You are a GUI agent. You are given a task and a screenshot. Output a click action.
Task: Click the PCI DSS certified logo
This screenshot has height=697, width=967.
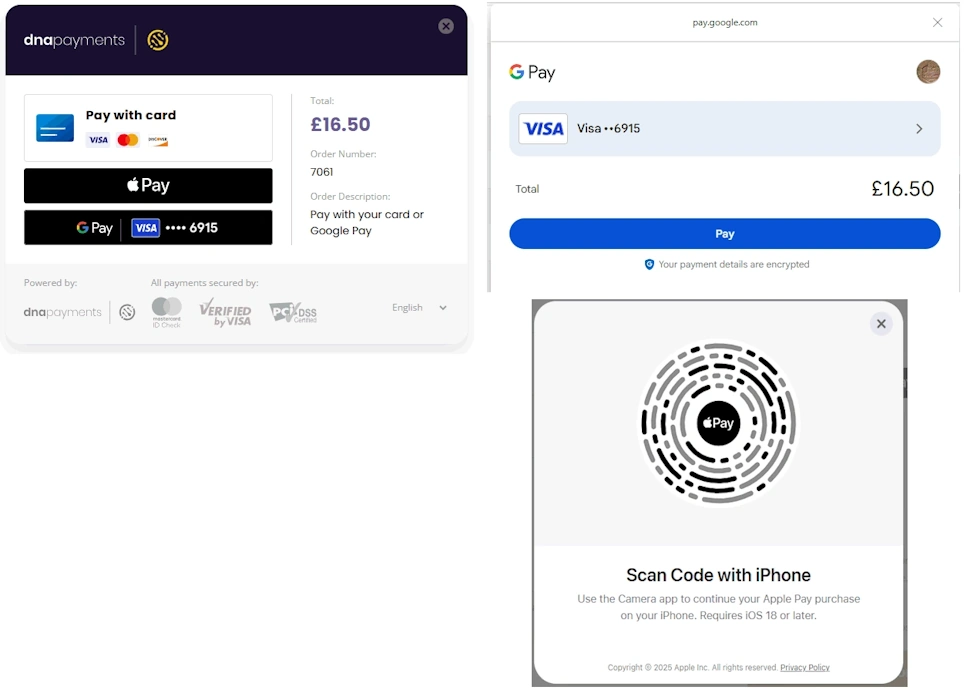click(293, 313)
